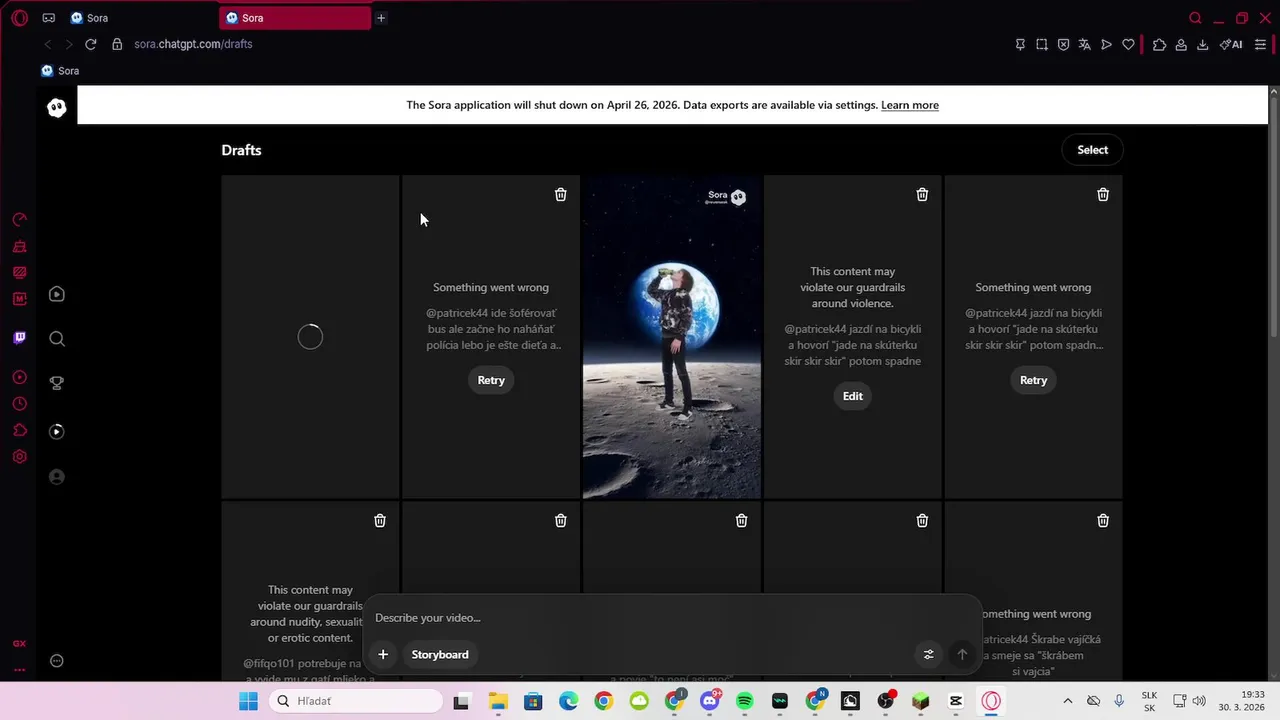Submit prompt with the up-arrow send icon
Image resolution: width=1280 pixels, height=720 pixels.
point(962,654)
